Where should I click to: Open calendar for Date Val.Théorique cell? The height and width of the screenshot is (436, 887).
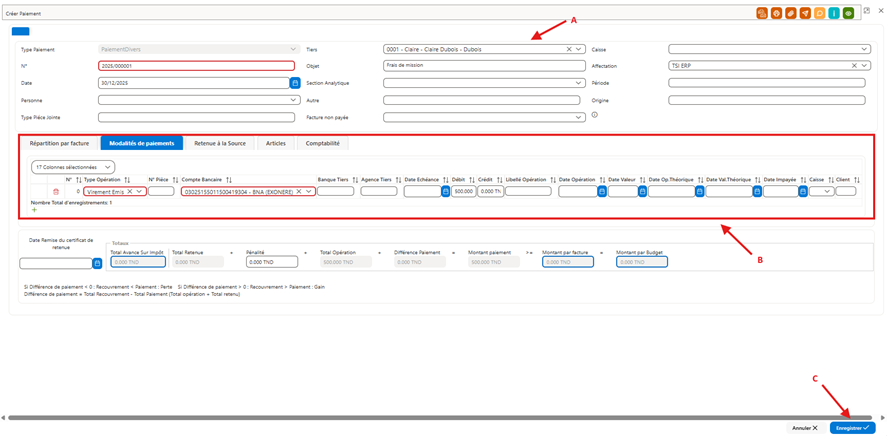coord(757,192)
